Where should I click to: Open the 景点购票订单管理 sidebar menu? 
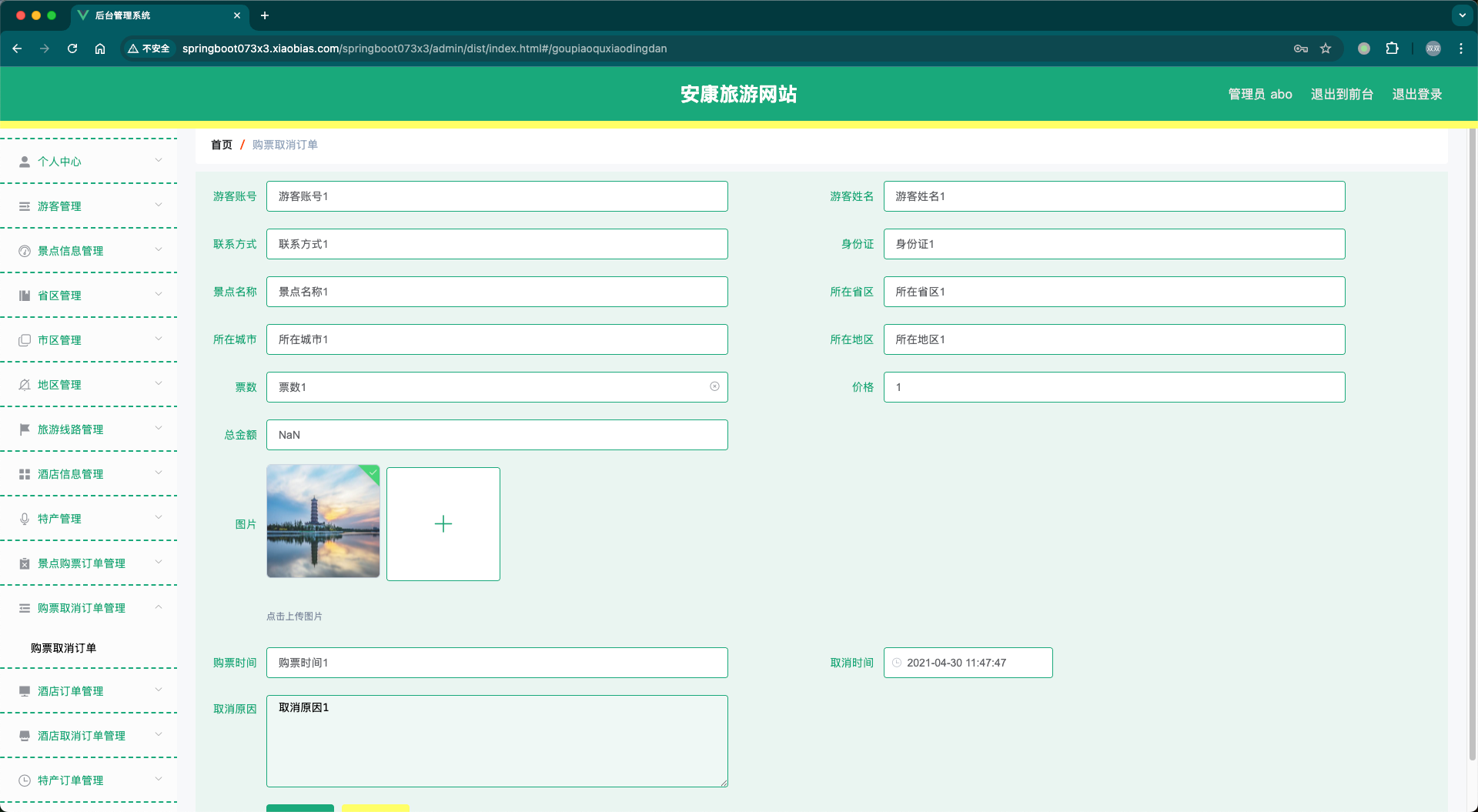[89, 563]
